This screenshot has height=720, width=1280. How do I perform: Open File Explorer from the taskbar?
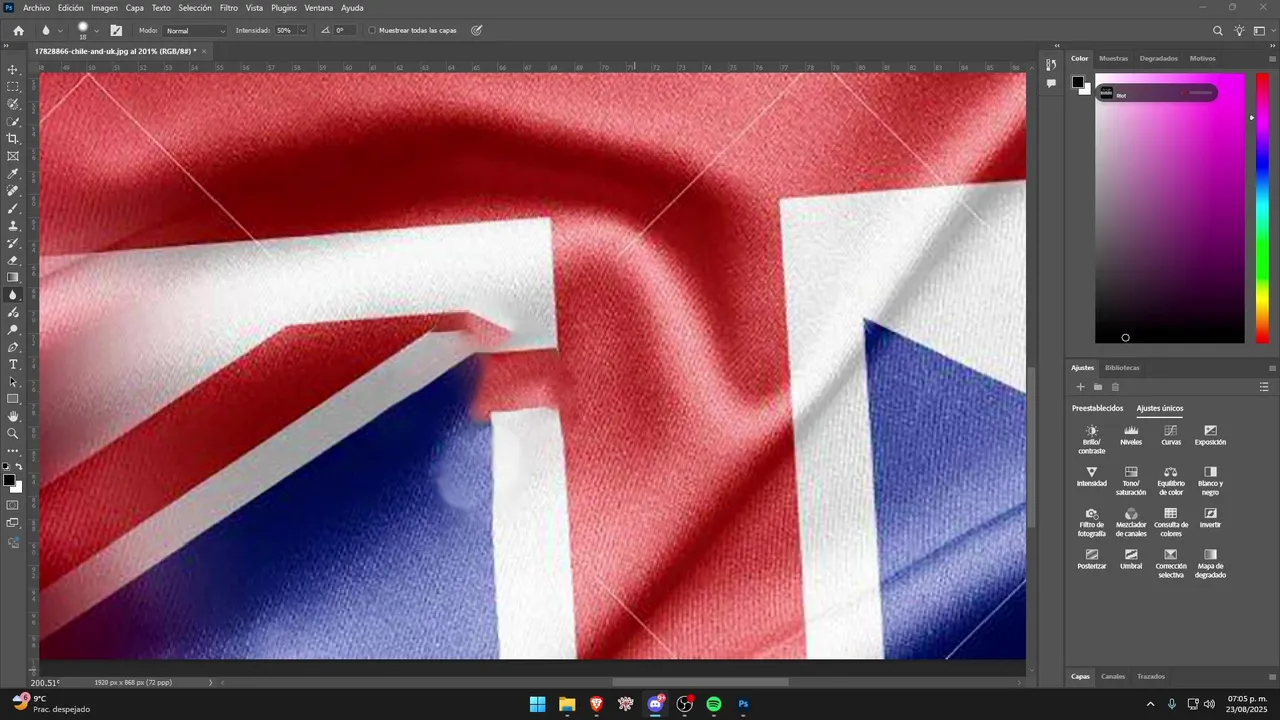tap(567, 704)
